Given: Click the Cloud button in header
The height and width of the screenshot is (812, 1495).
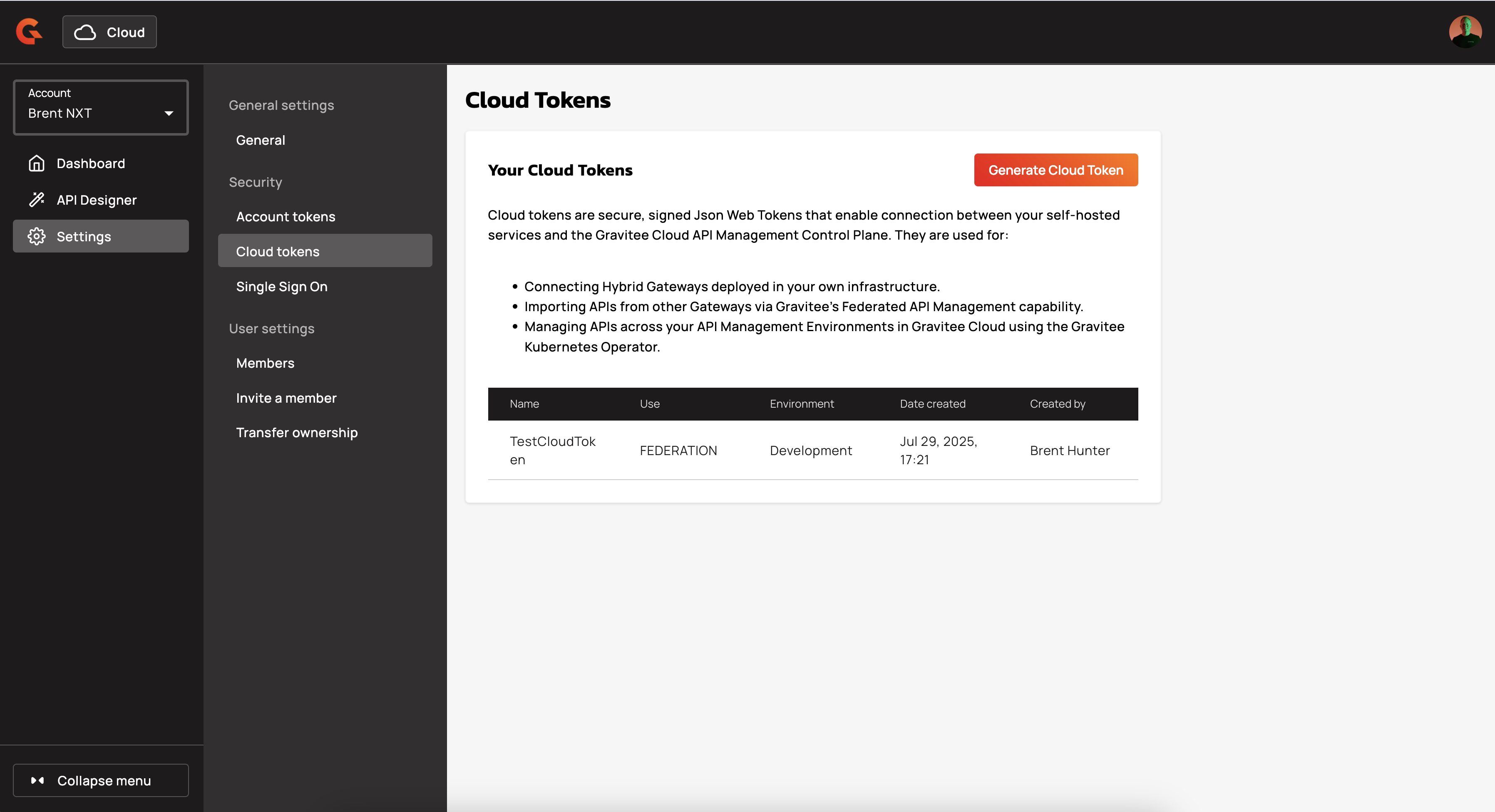Looking at the screenshot, I should [x=110, y=32].
